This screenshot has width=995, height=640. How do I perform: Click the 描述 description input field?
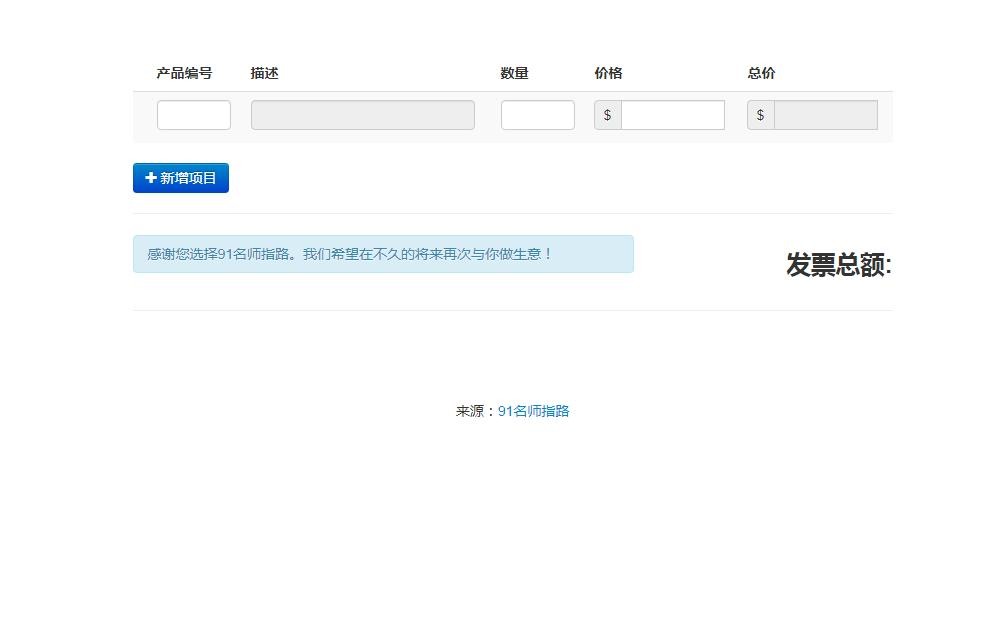click(x=362, y=115)
